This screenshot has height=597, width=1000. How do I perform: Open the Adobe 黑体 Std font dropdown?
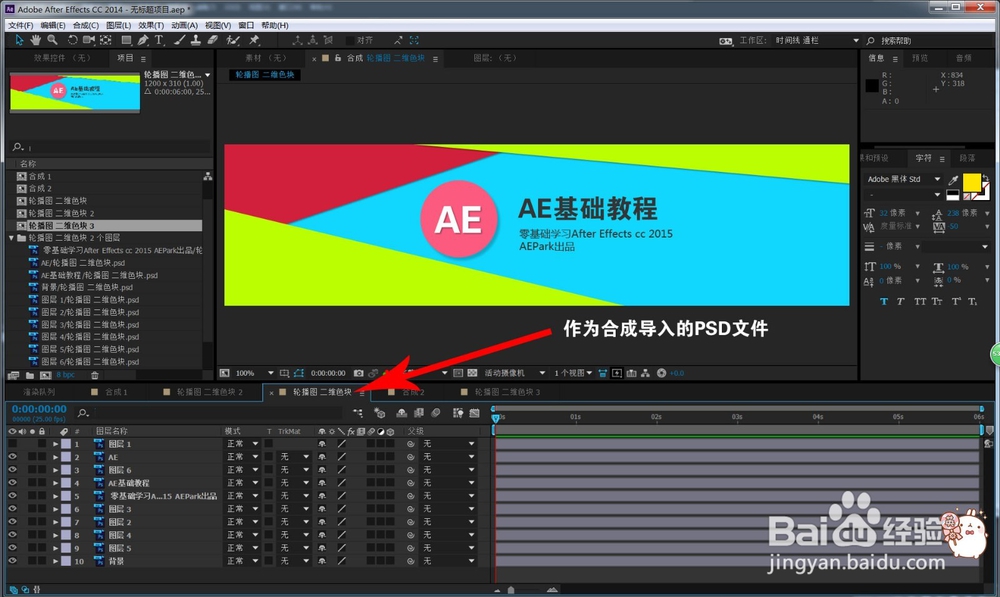[904, 179]
